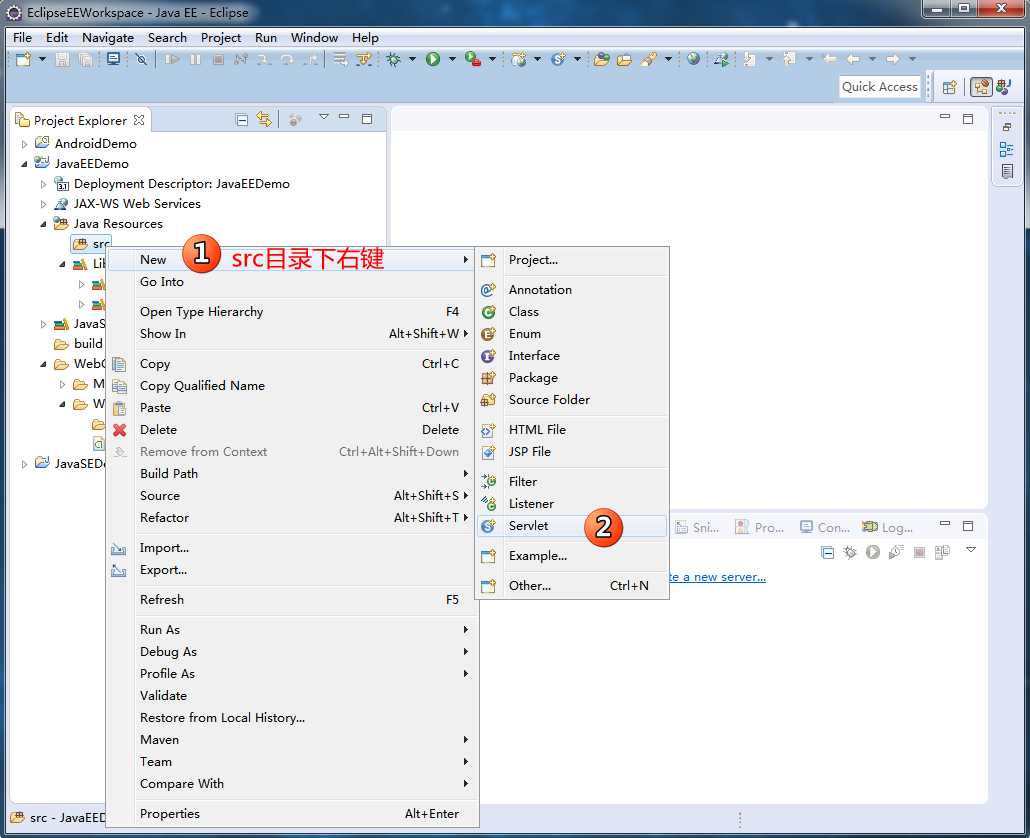
Task: Choose Source Folder in New submenu
Action: tap(571, 399)
